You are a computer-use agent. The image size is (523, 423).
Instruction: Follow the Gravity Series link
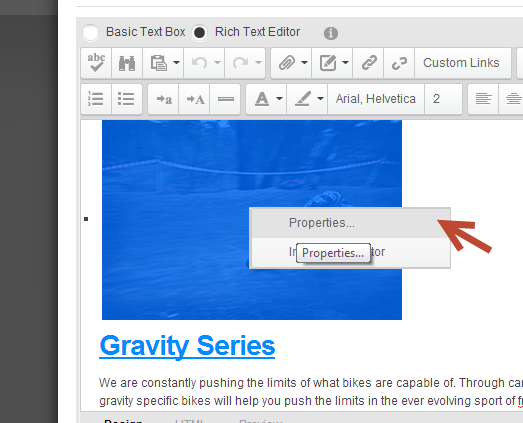click(187, 346)
